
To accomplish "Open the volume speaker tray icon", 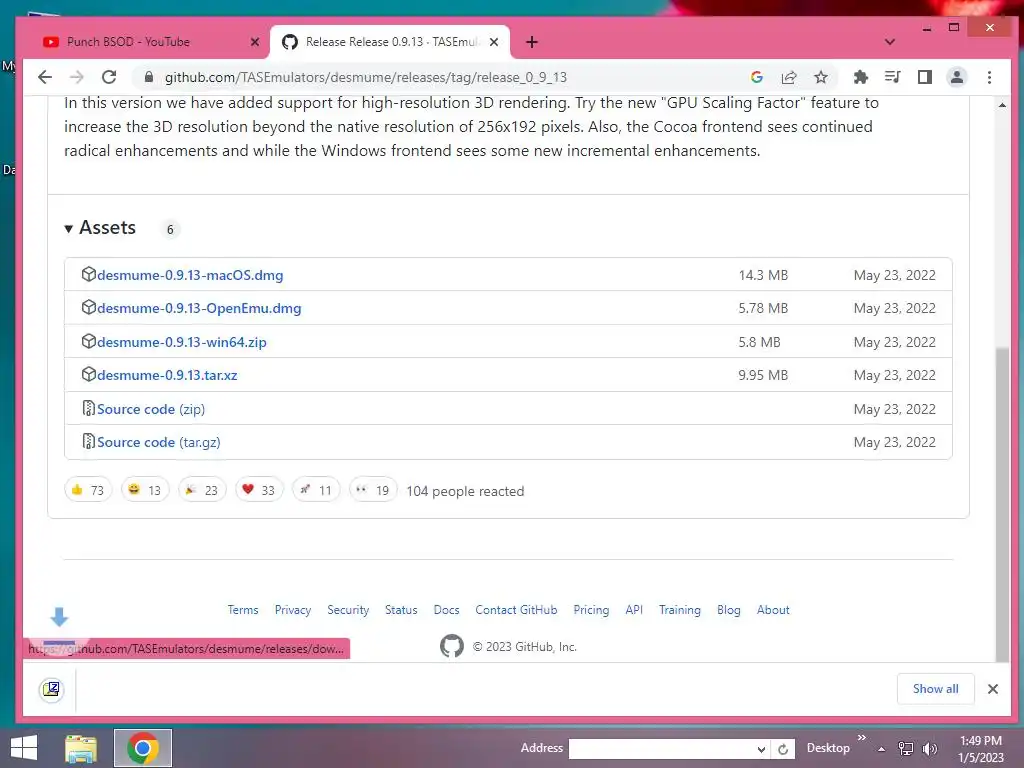I will tap(930, 748).
